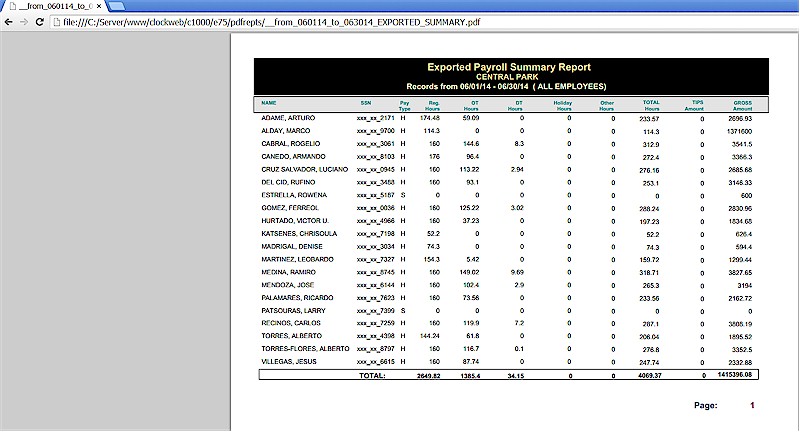Click the Page number label
This screenshot has height=432, width=800.
point(706,406)
